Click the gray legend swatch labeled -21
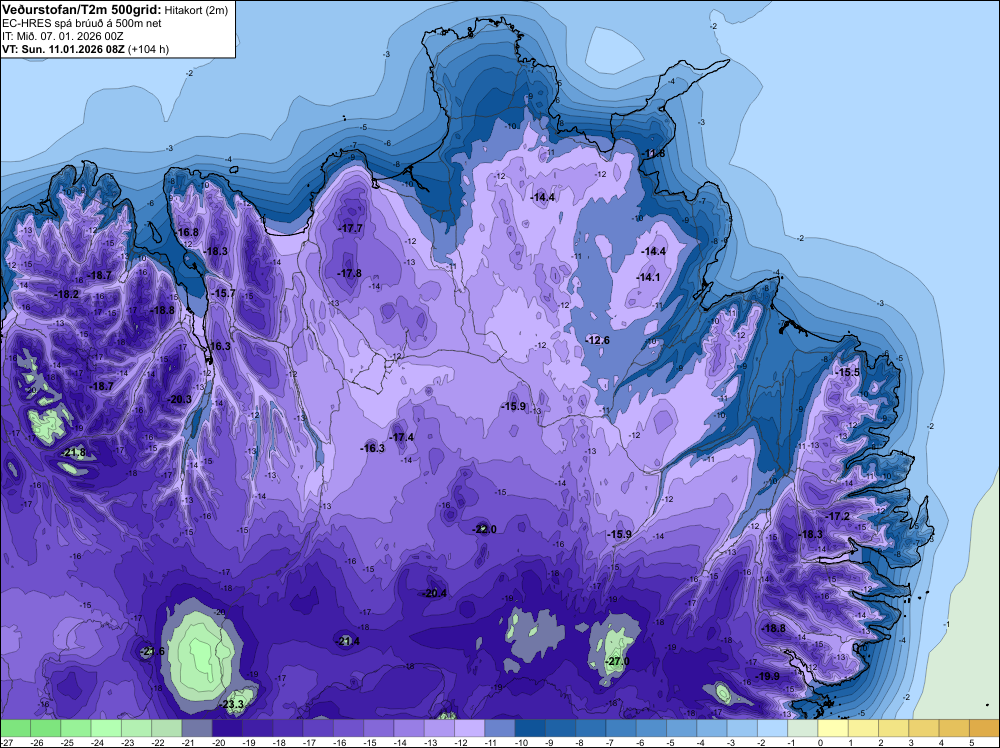The image size is (1000, 748). [x=196, y=728]
